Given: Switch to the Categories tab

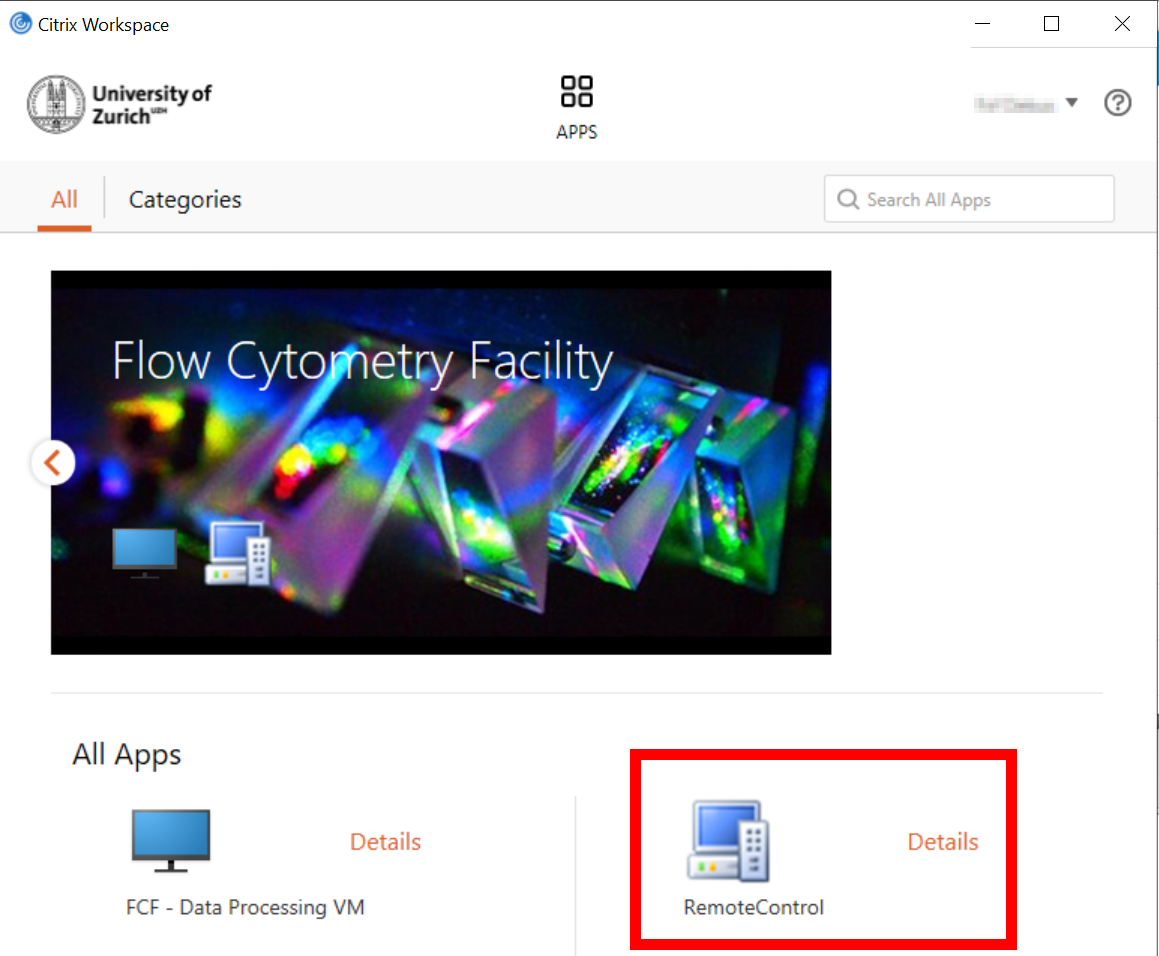Looking at the screenshot, I should 185,200.
